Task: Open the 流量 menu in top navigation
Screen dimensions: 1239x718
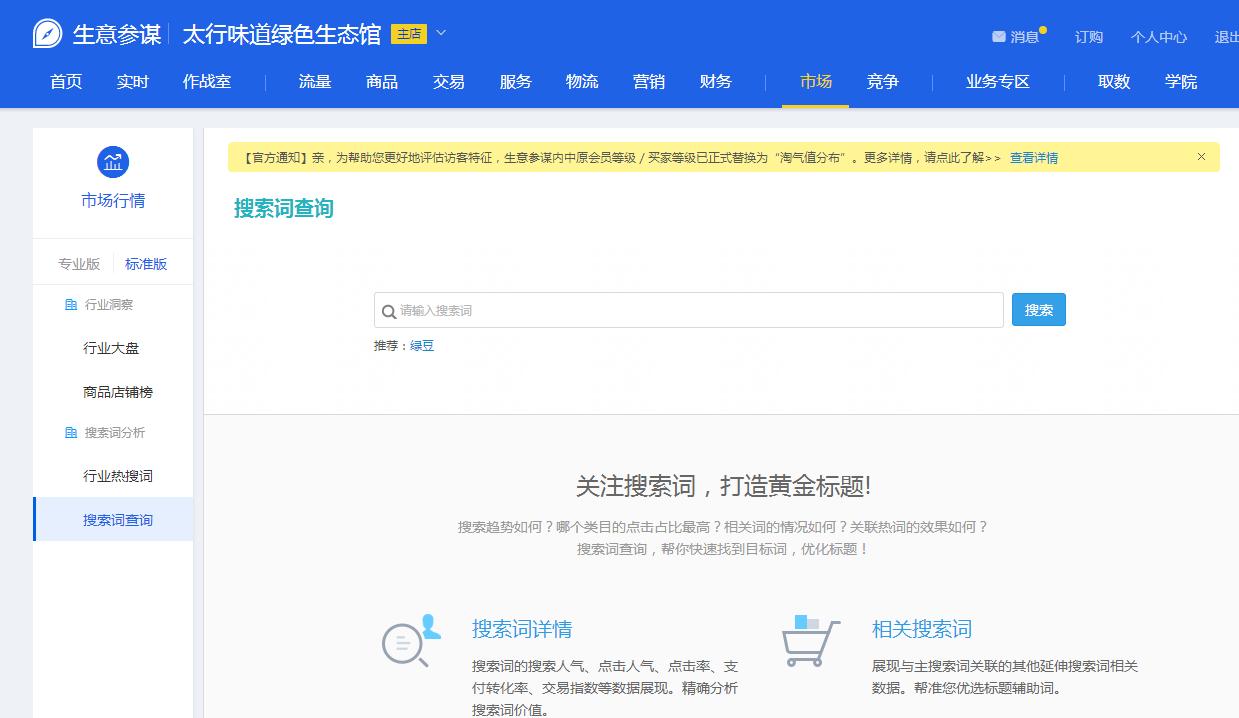Action: 314,82
